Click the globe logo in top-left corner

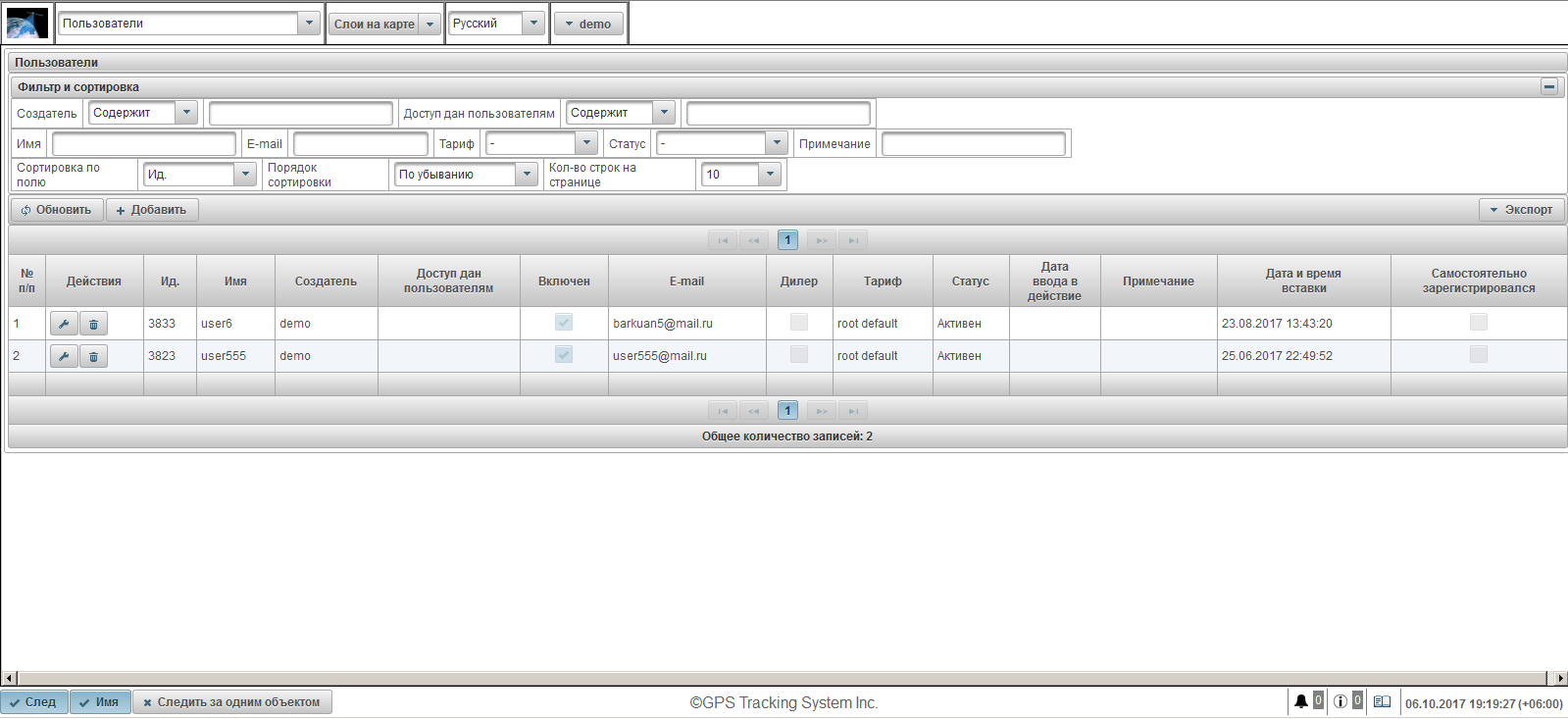pyautogui.click(x=26, y=24)
